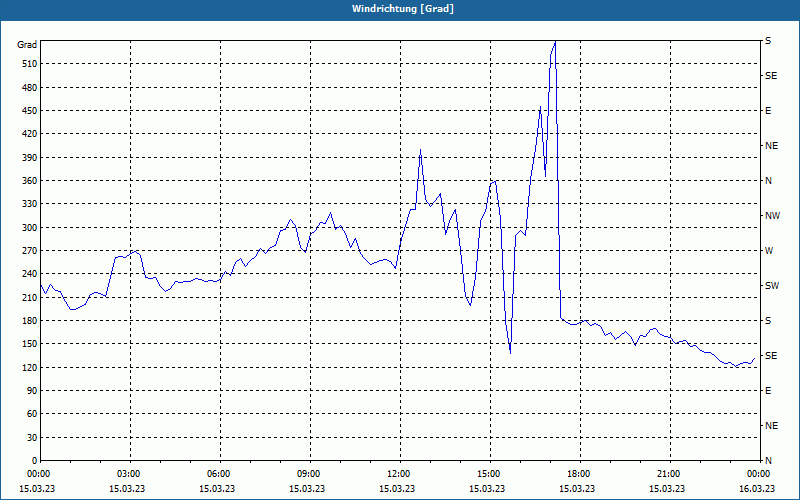
Task: Select the 21:00 time label
Action: click(x=670, y=474)
